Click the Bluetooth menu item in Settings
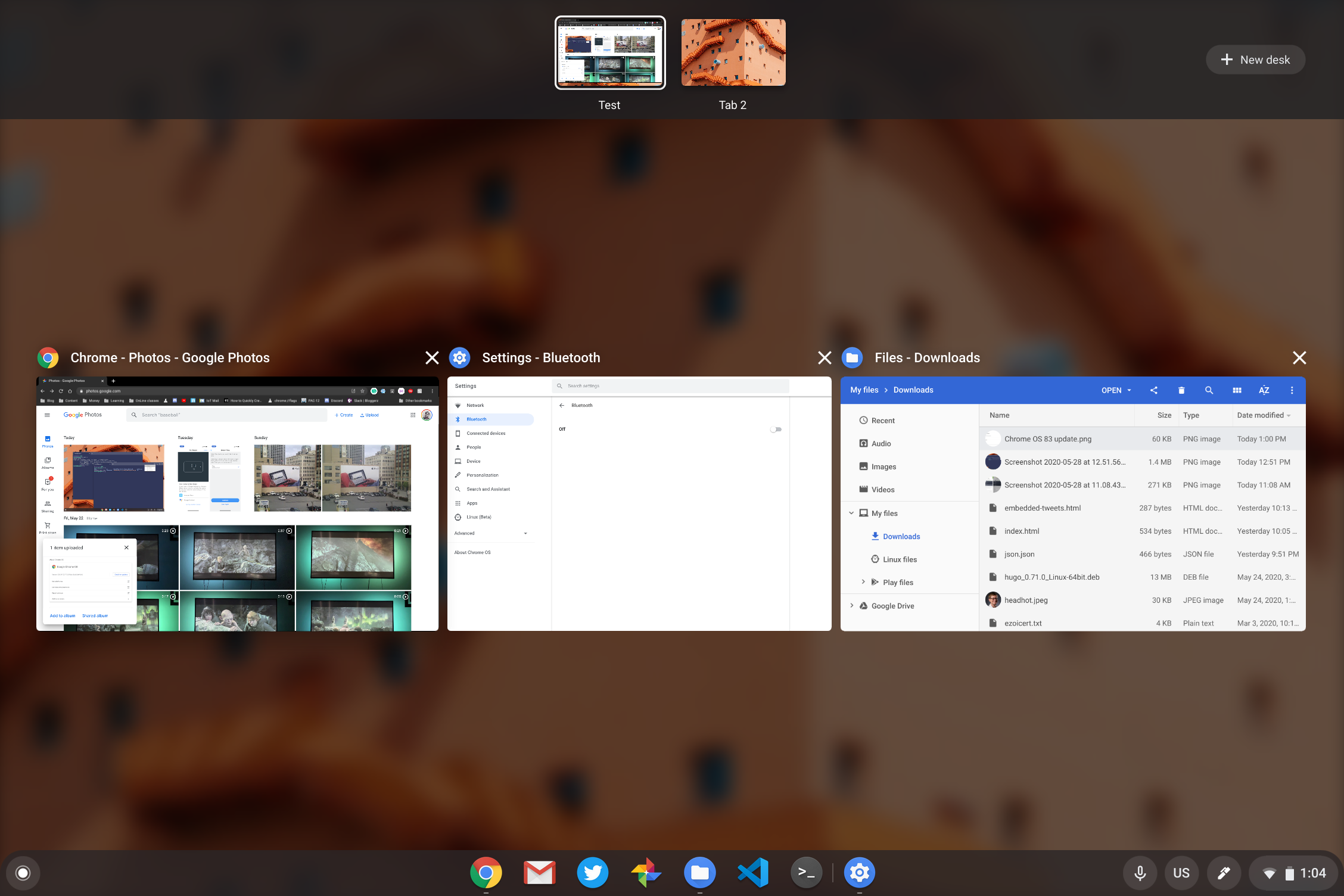 point(479,419)
